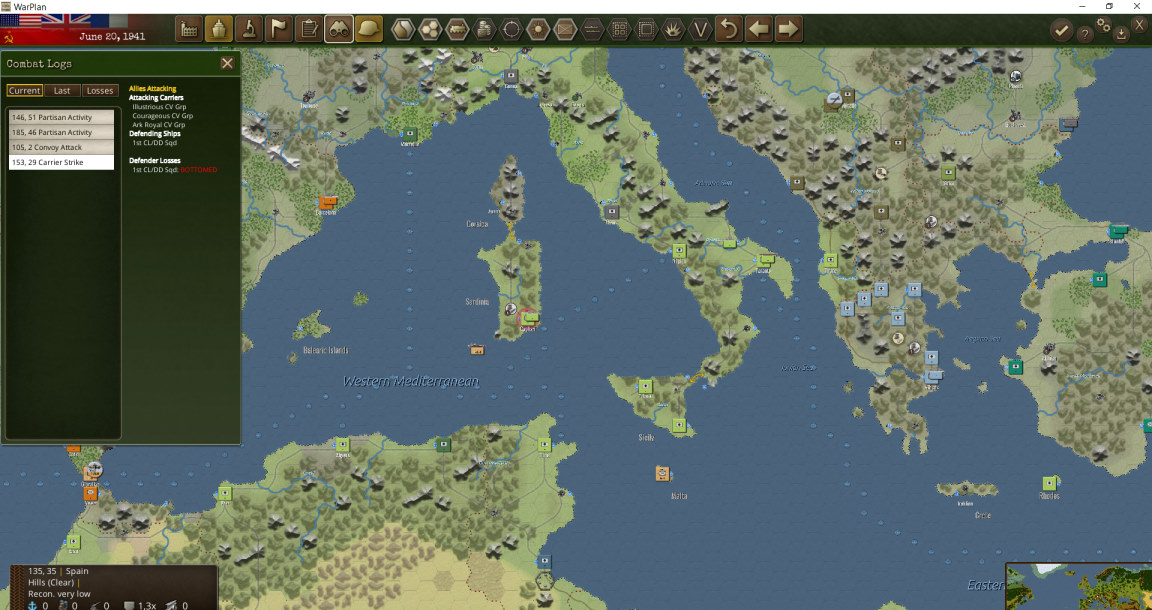Screen dimensions: 1152x610
Task: Select log entry 185, 46 Partisan Activity
Action: tap(62, 132)
